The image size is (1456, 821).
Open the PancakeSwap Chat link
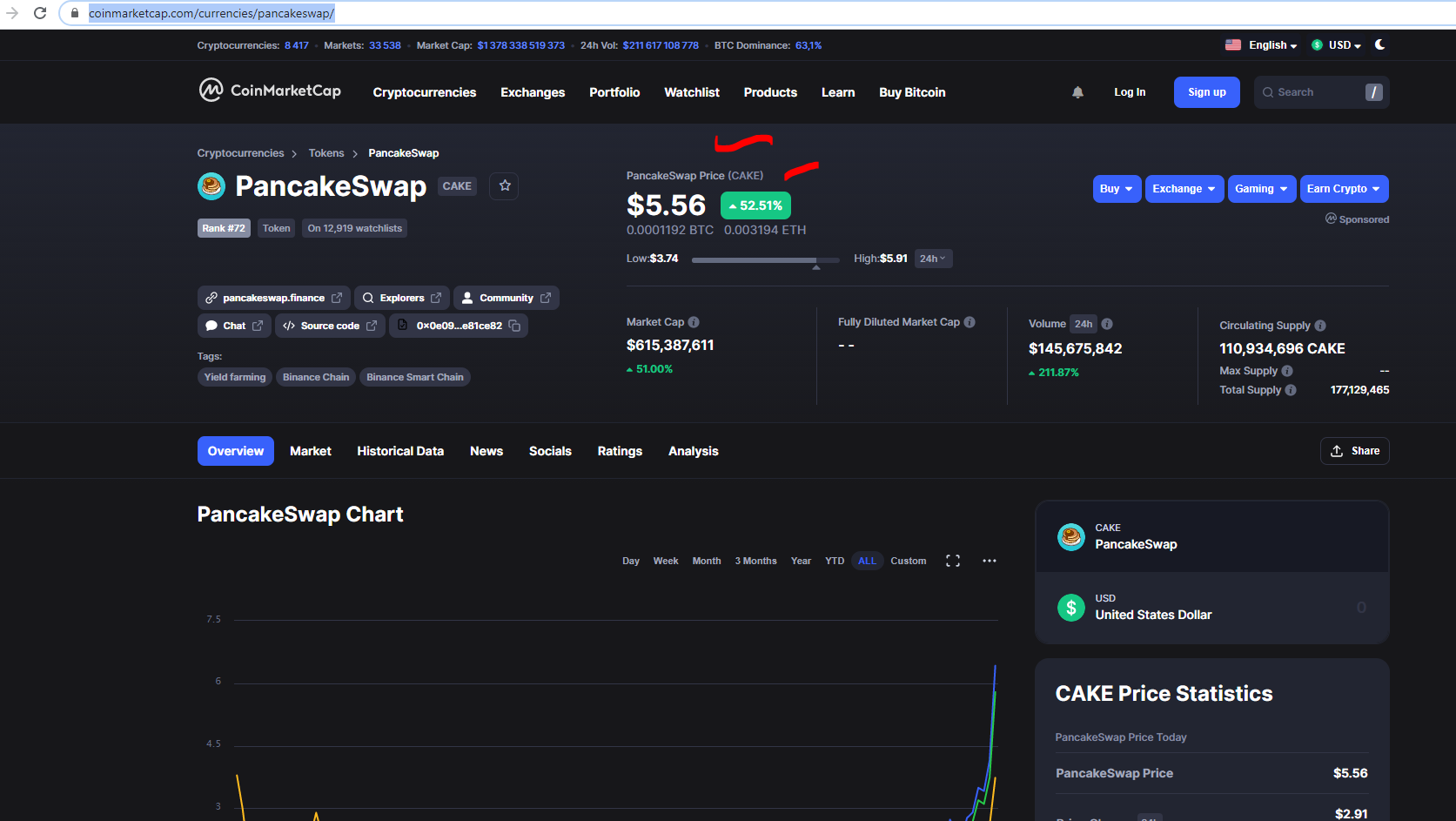click(x=232, y=325)
